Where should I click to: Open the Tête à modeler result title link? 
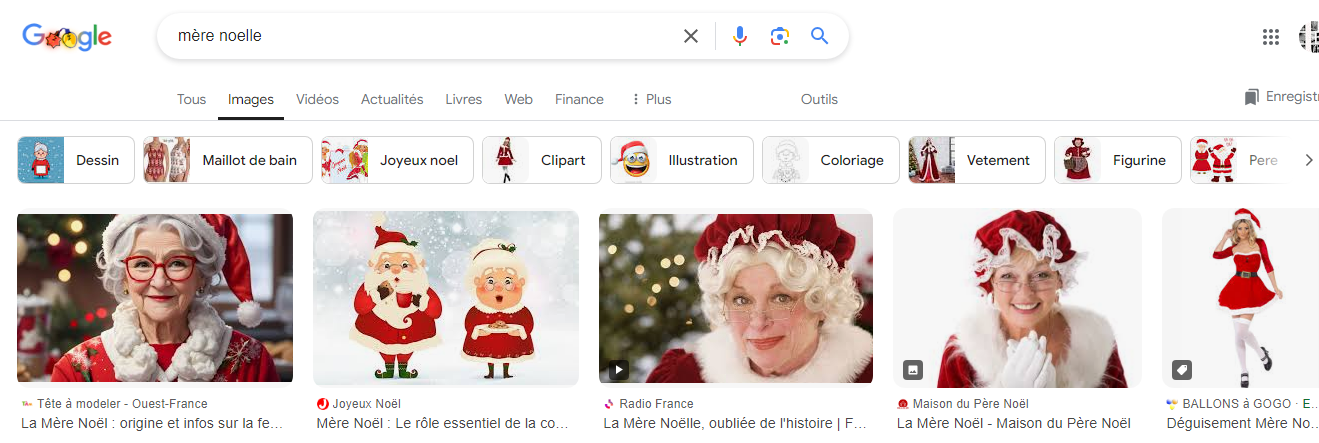(x=153, y=423)
